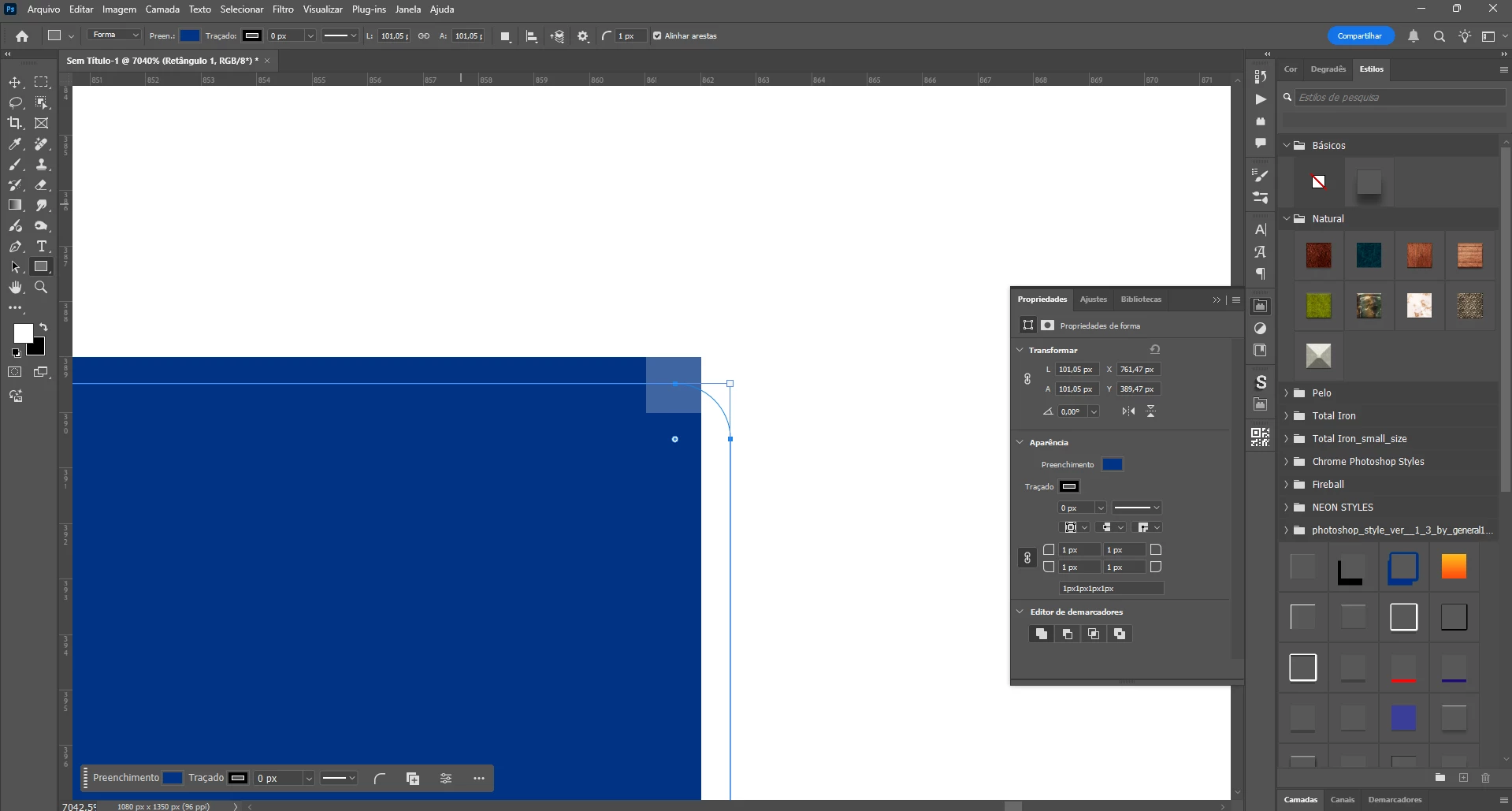
Task: Select the Eyedropper tool
Action: [15, 144]
